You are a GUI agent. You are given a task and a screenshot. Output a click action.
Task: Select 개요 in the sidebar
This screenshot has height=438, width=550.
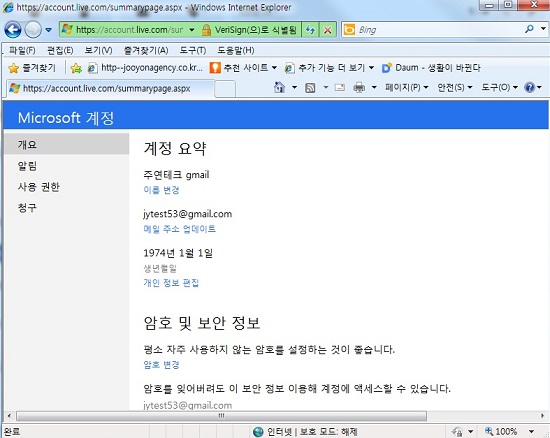(x=67, y=144)
